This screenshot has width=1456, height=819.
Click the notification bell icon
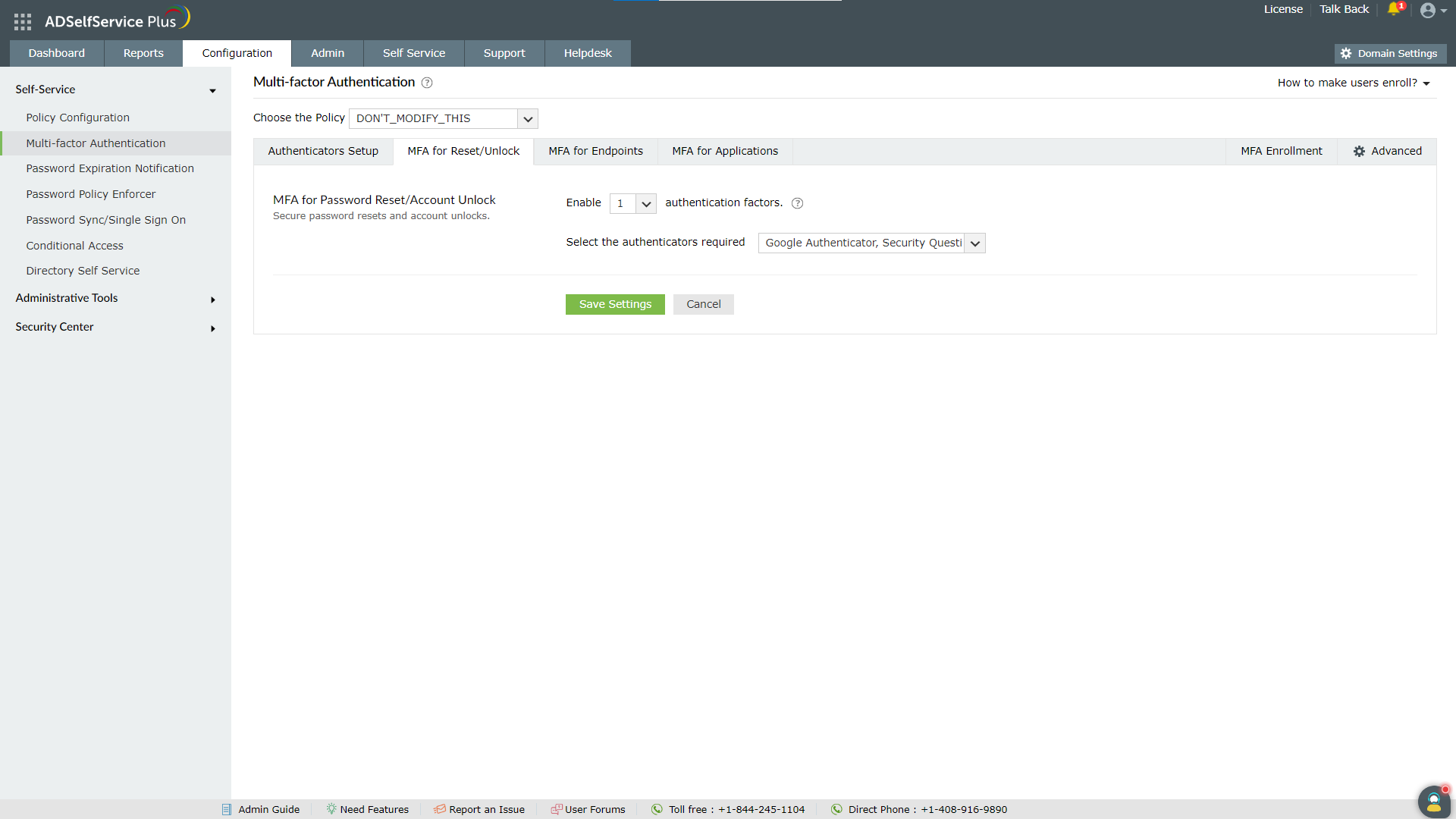tap(1394, 9)
